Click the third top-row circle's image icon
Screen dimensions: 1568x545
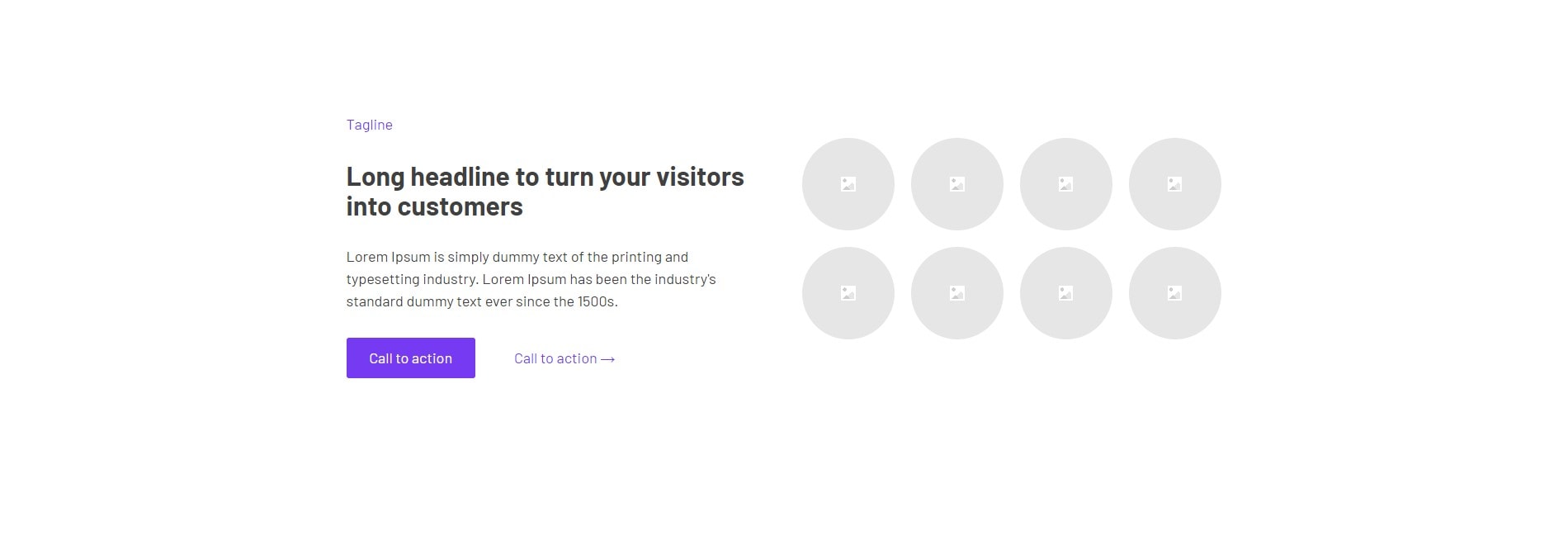(x=1065, y=184)
